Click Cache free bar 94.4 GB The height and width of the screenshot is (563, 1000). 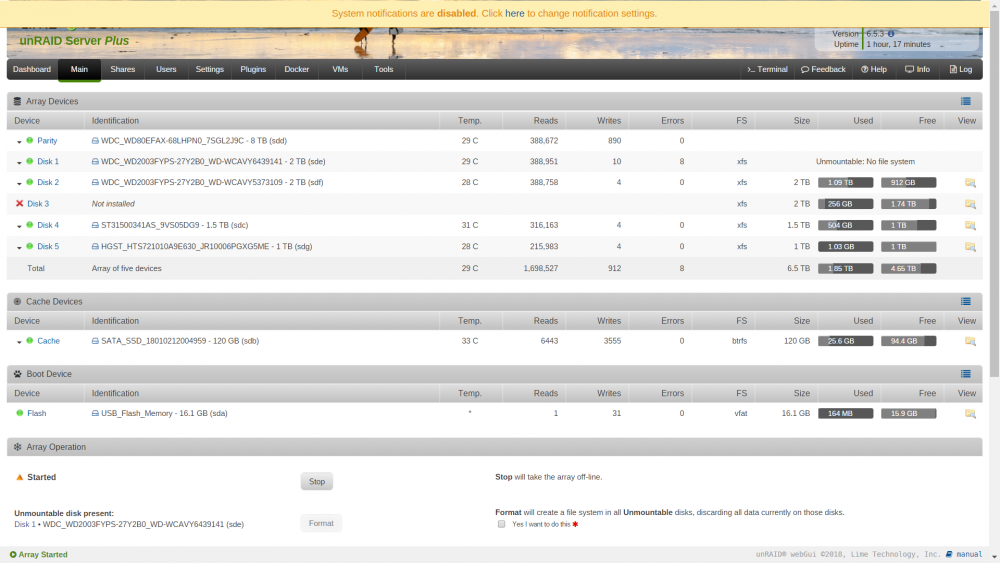pos(908,341)
